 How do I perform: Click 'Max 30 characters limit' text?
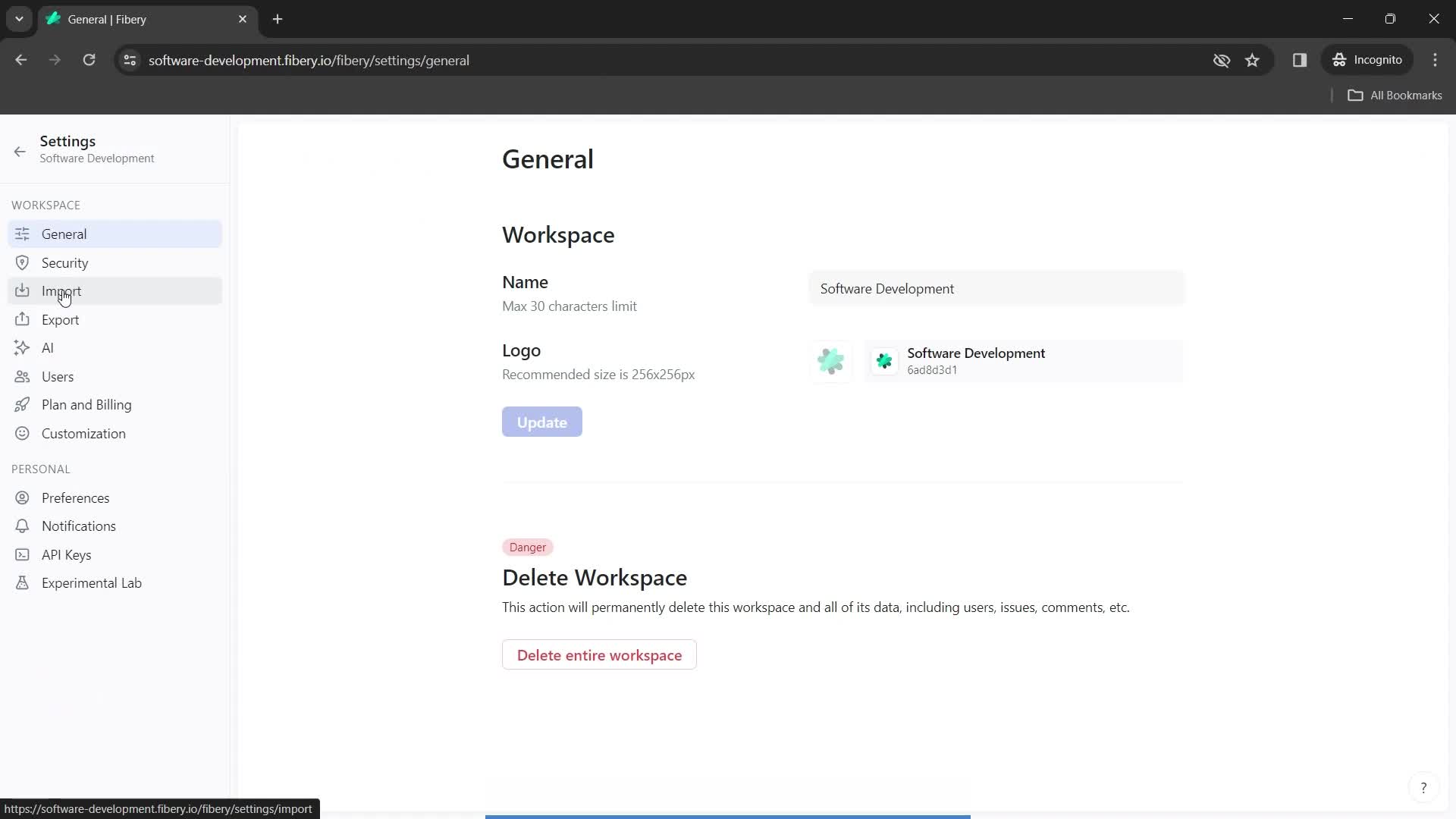[570, 306]
